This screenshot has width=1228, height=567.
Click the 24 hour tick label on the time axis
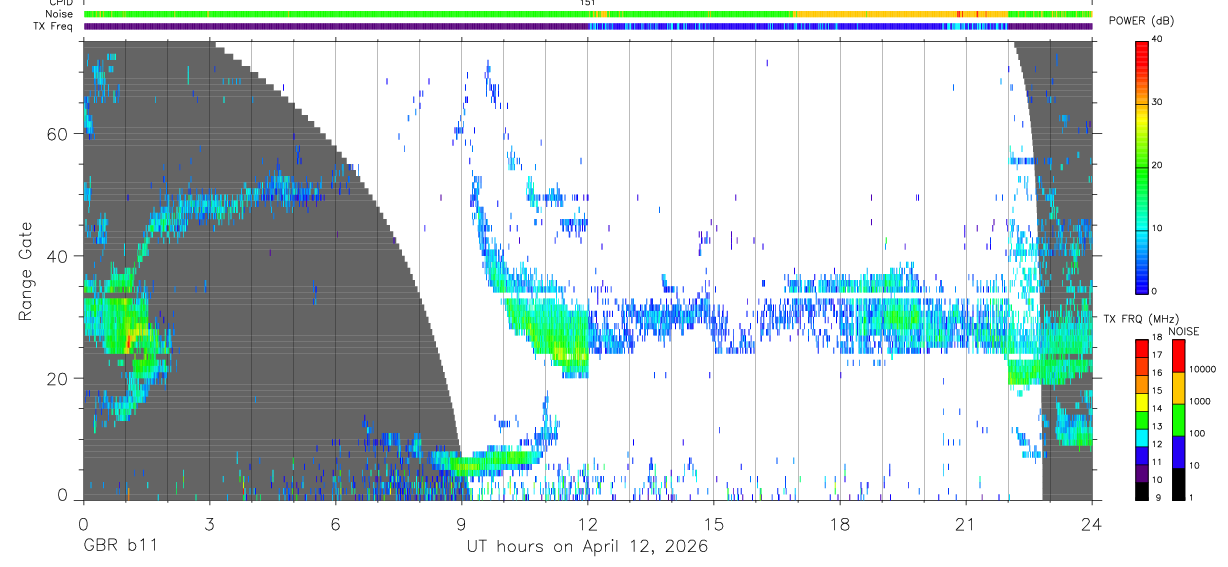point(1092,524)
